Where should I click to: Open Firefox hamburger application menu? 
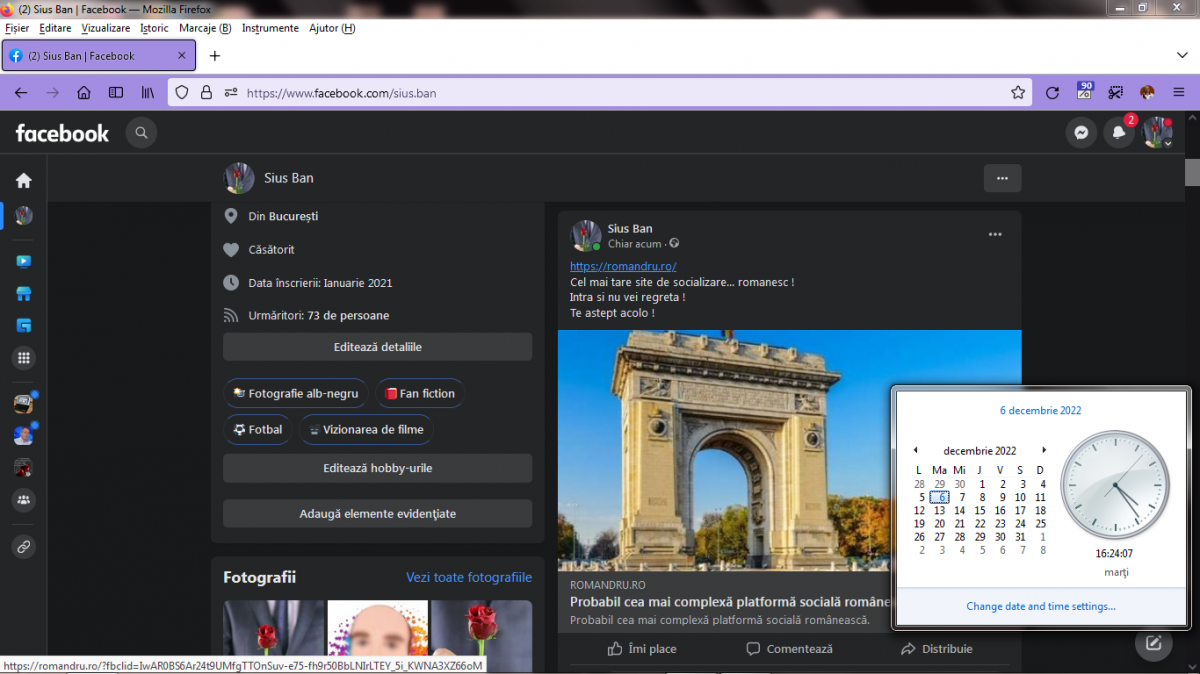click(1179, 93)
